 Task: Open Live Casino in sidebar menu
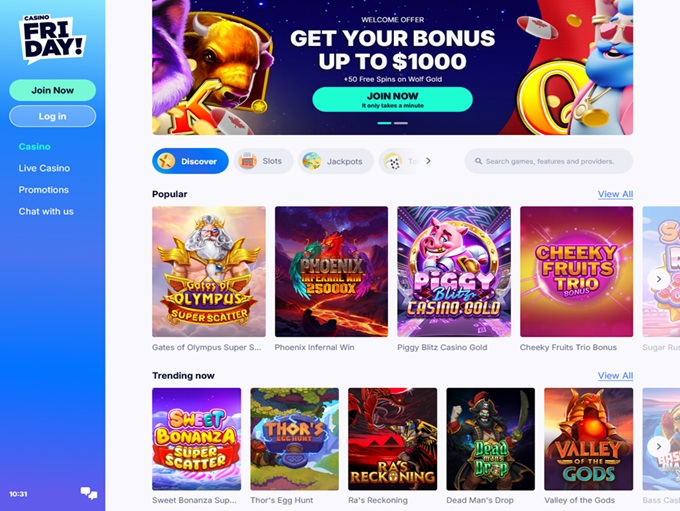pyautogui.click(x=44, y=168)
